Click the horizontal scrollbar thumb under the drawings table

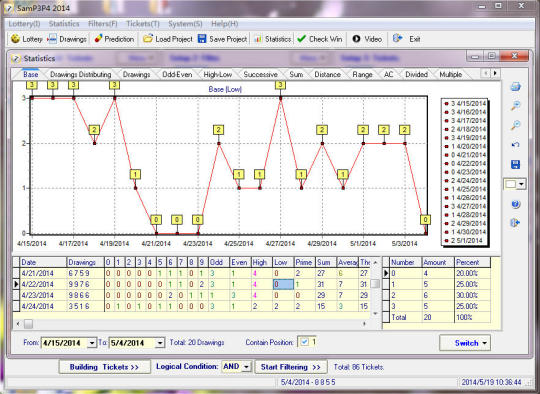point(28,324)
